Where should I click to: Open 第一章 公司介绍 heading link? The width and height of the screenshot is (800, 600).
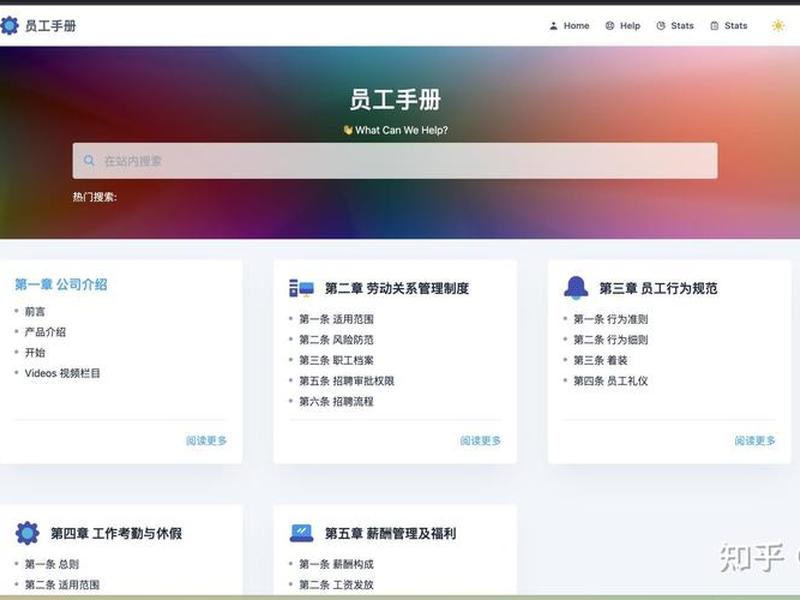61,284
